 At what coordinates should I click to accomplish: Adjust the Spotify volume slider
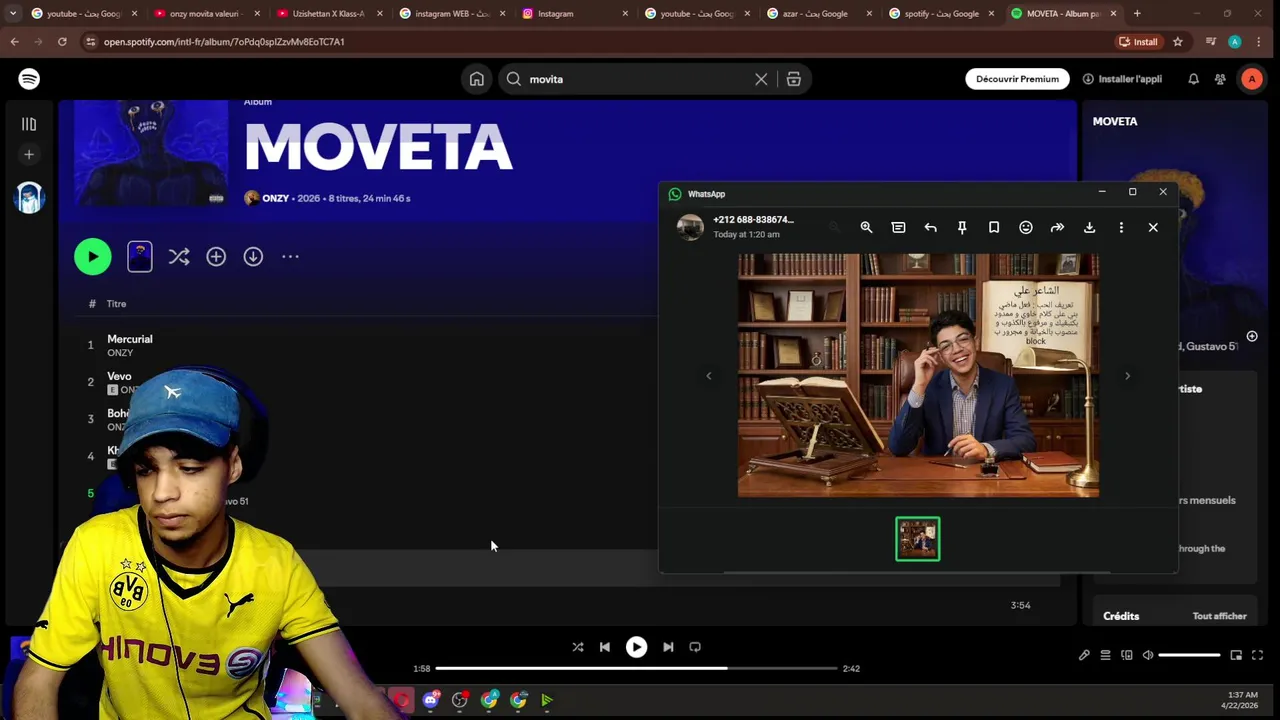[x=1189, y=655]
